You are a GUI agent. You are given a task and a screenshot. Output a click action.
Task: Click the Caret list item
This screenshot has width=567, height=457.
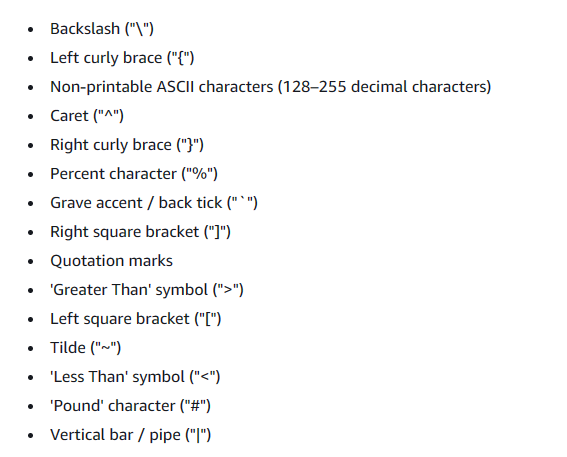click(x=87, y=116)
